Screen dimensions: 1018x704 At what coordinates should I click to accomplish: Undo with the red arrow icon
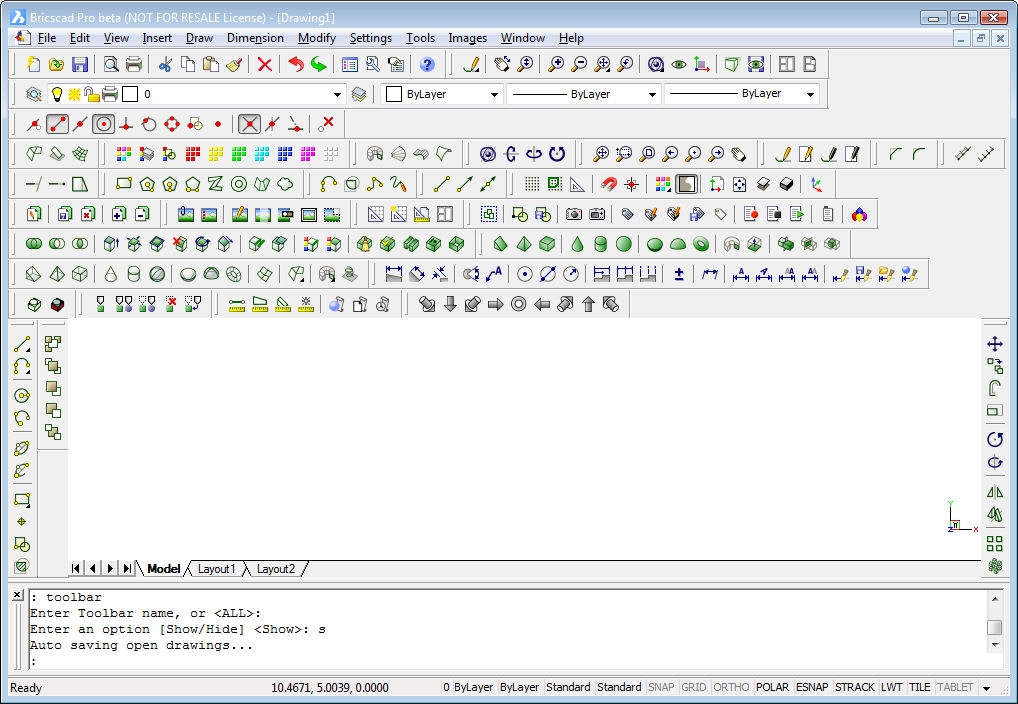295,64
